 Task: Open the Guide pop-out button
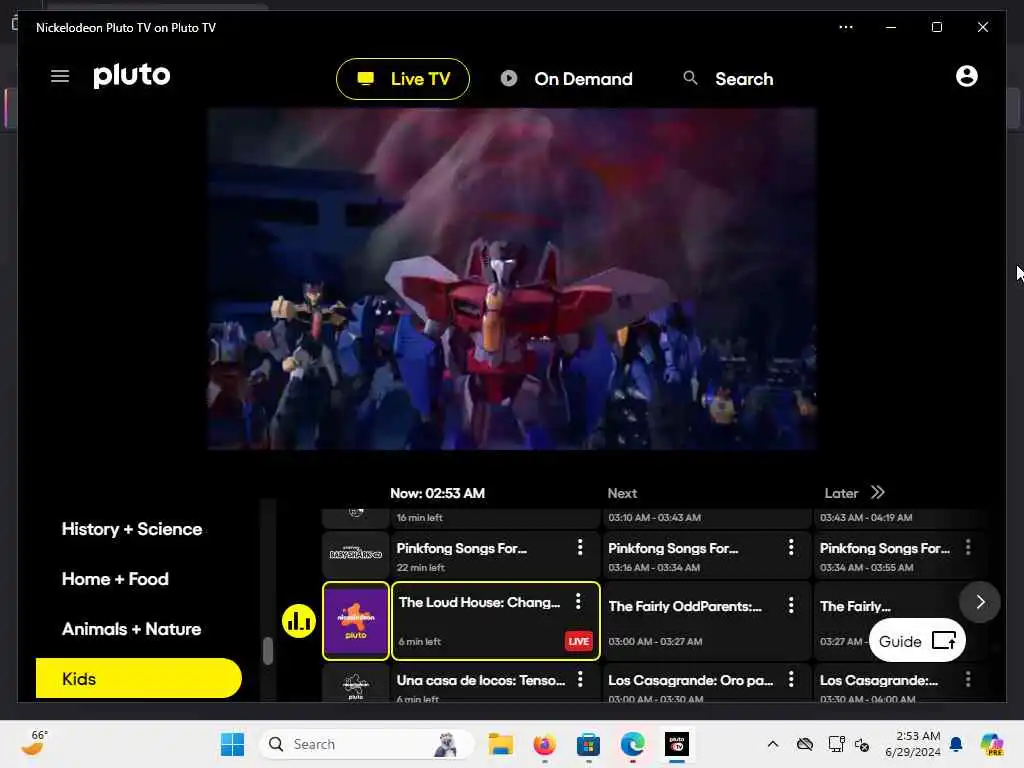tap(917, 641)
